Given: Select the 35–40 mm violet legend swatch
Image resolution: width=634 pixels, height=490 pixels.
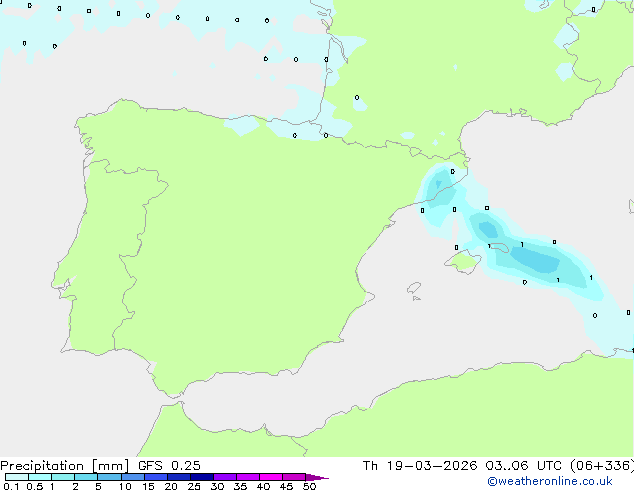Looking at the screenshot, I should (x=248, y=477).
